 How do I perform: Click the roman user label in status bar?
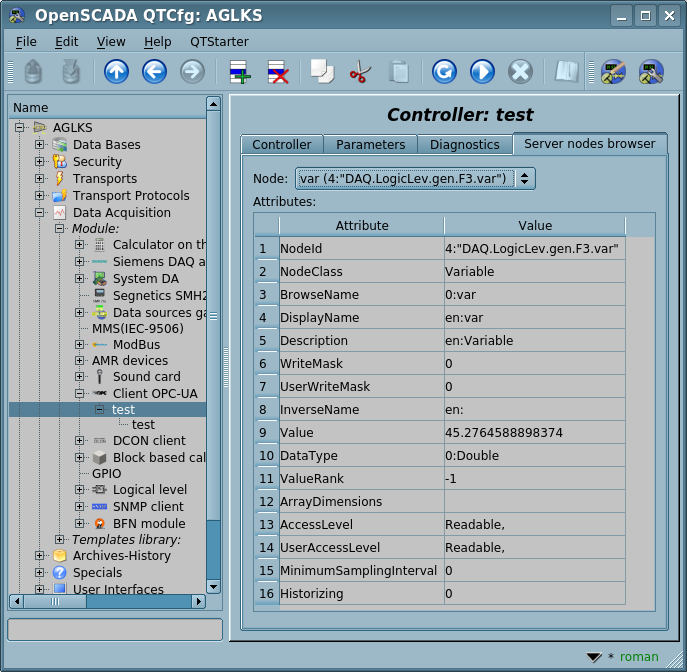coord(639,657)
